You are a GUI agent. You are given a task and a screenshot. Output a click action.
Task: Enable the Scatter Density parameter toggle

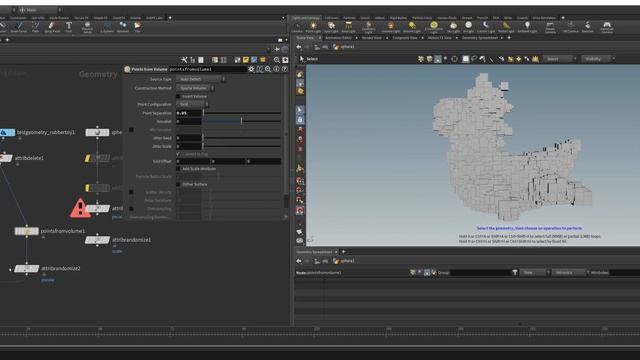131,192
